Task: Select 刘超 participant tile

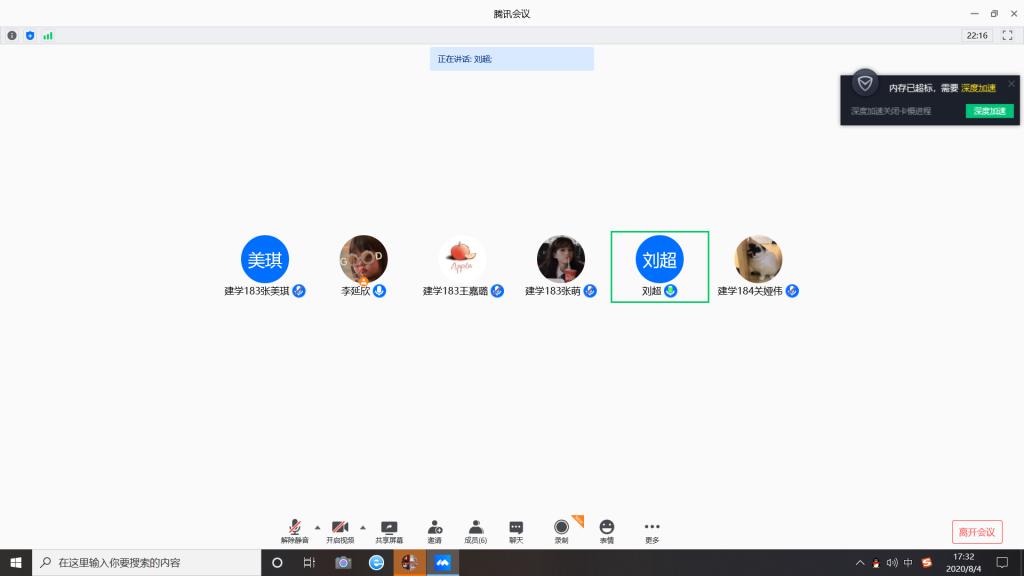Action: click(x=660, y=266)
